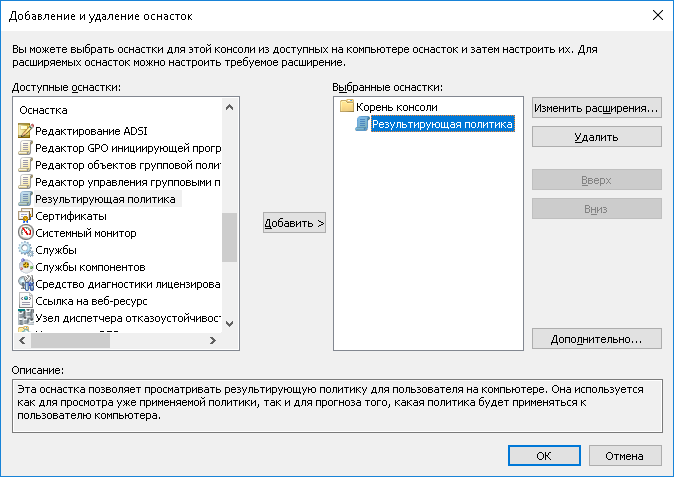Open Изменить расширения dialog
674x477 pixels.
pyautogui.click(x=596, y=108)
